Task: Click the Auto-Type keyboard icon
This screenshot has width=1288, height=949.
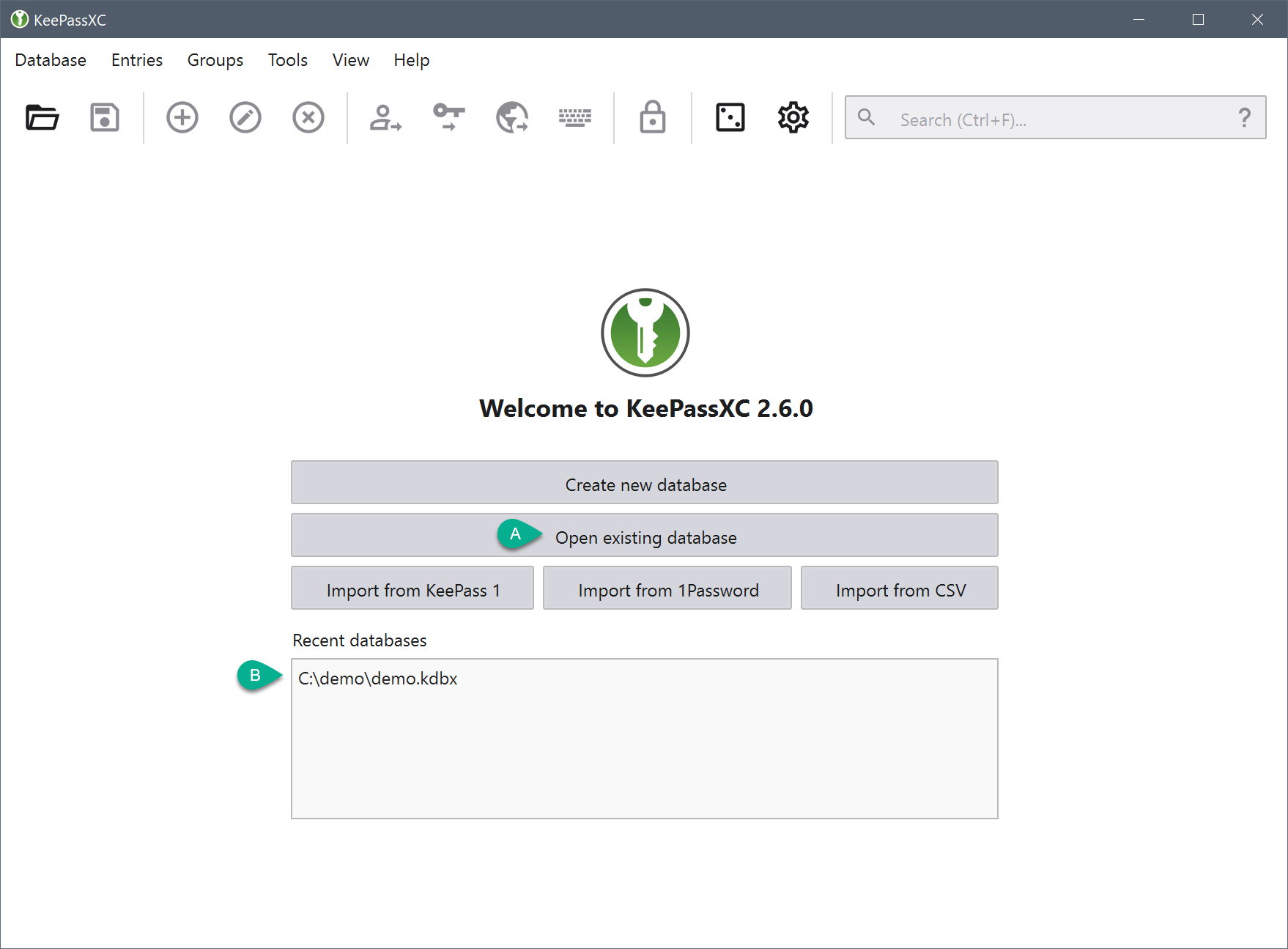Action: click(575, 117)
